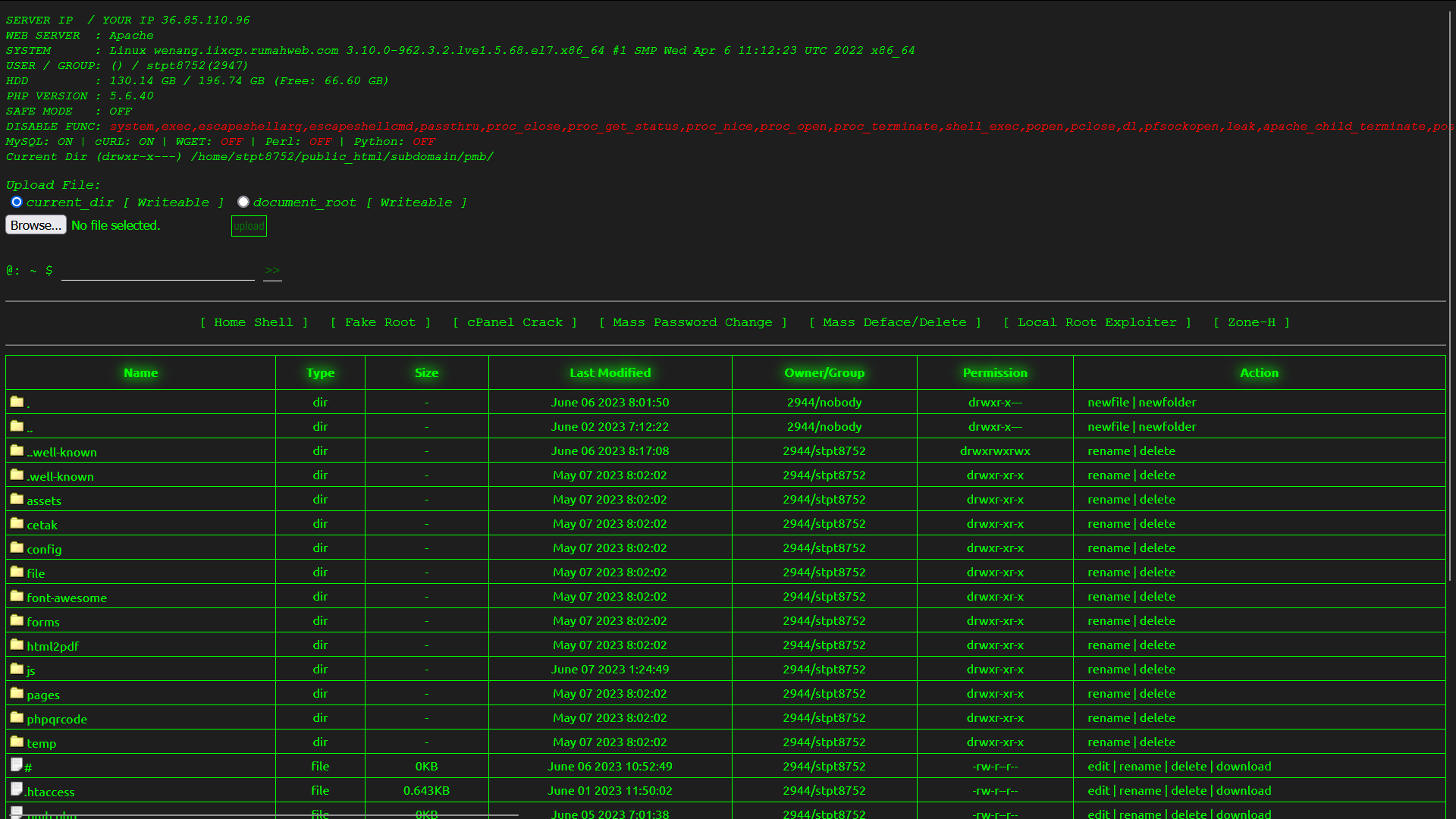
Task: Click the forms folder icon
Action: (x=17, y=620)
